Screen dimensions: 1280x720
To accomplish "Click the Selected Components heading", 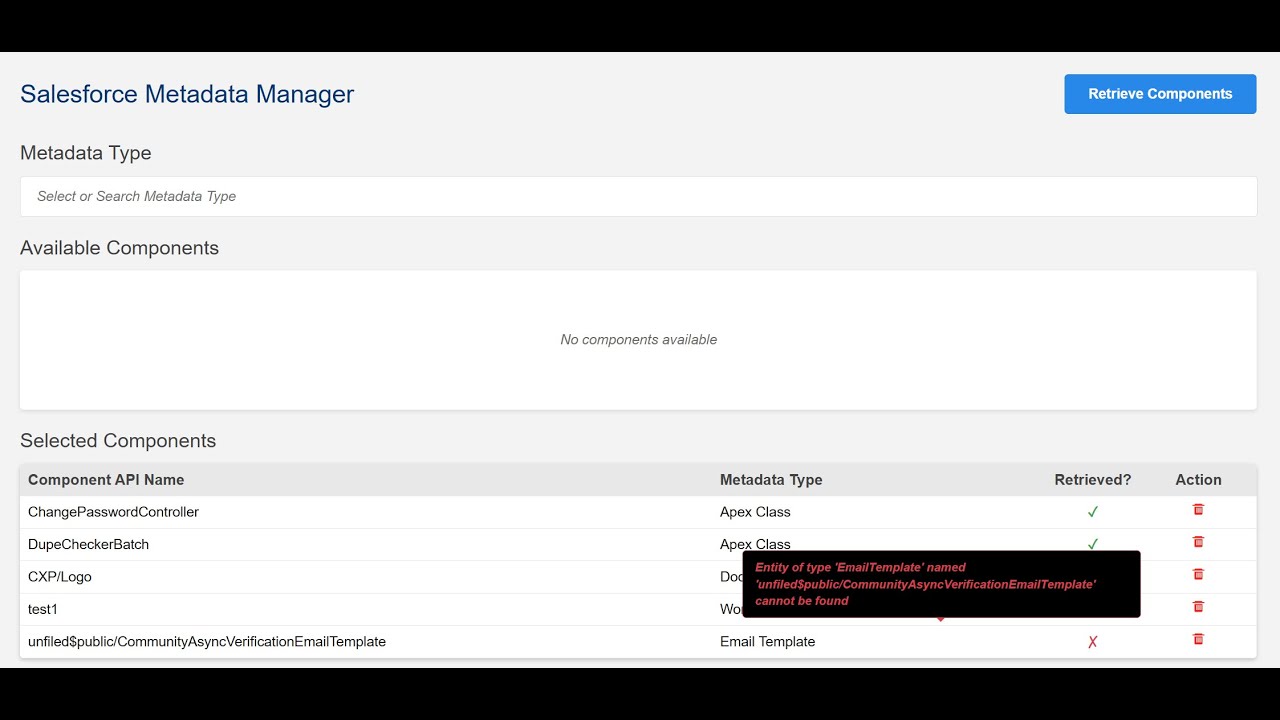I will 118,441.
